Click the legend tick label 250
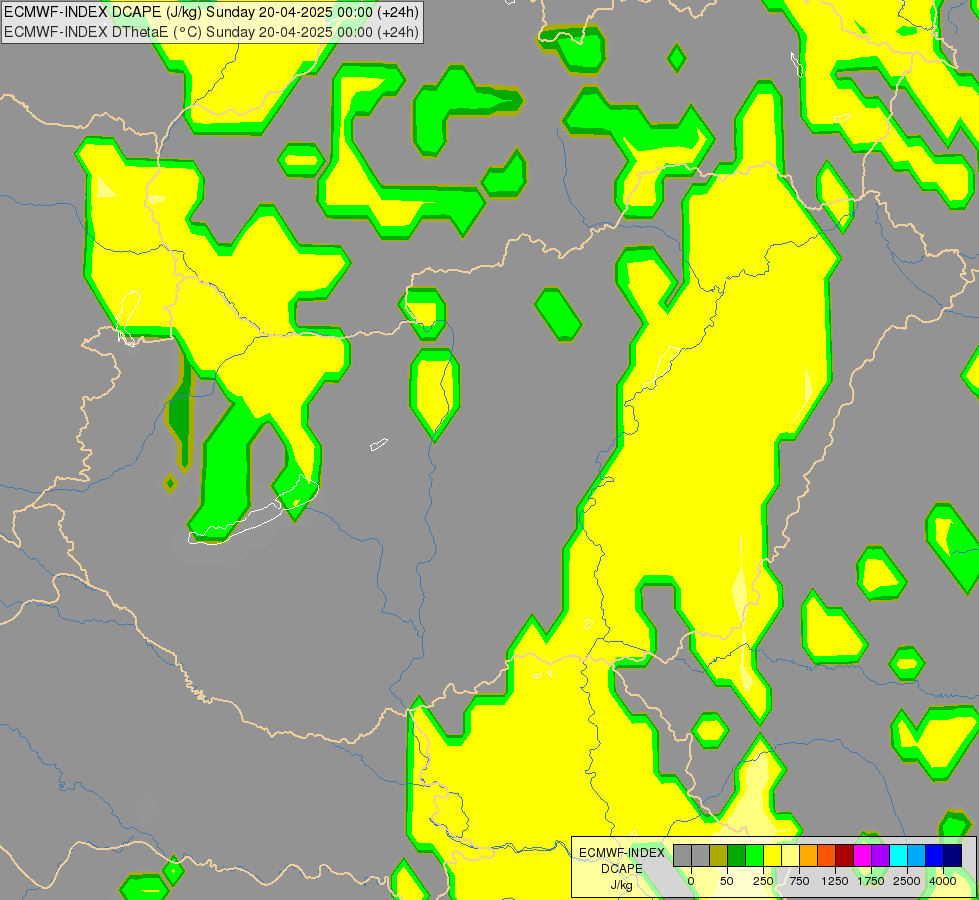The image size is (979, 900). (x=763, y=881)
